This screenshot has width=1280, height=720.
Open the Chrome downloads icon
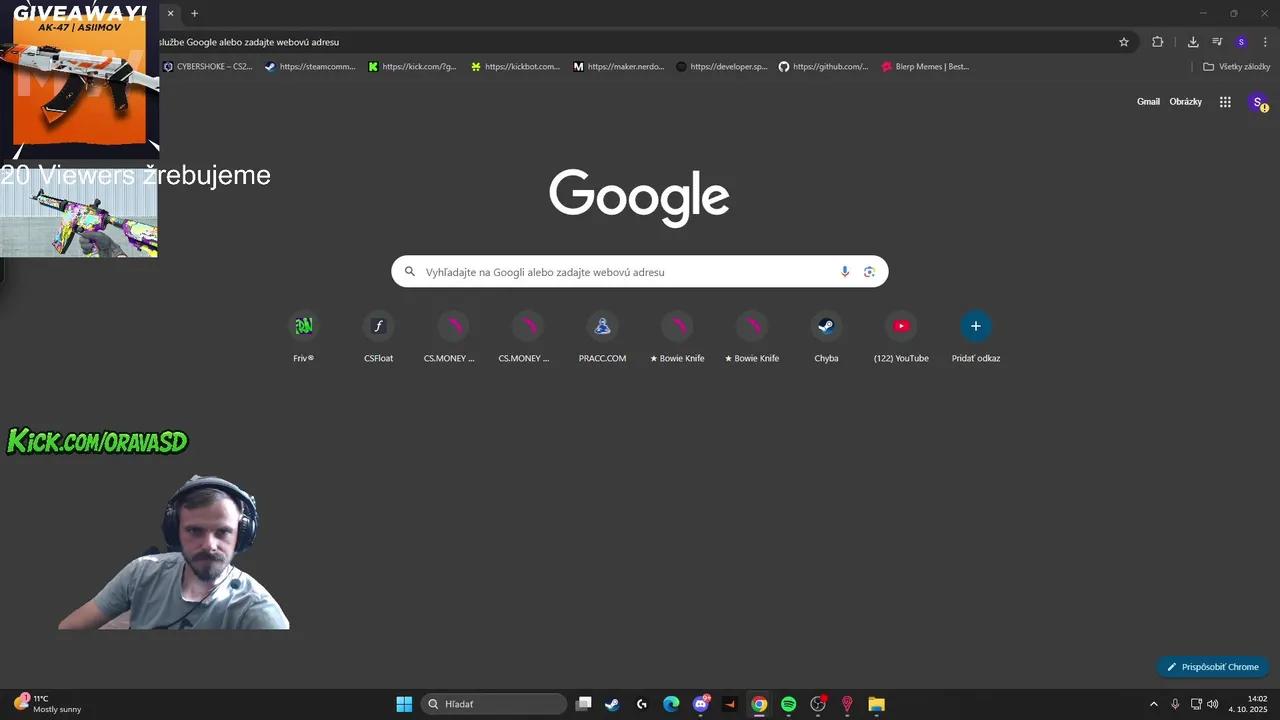tap(1193, 42)
